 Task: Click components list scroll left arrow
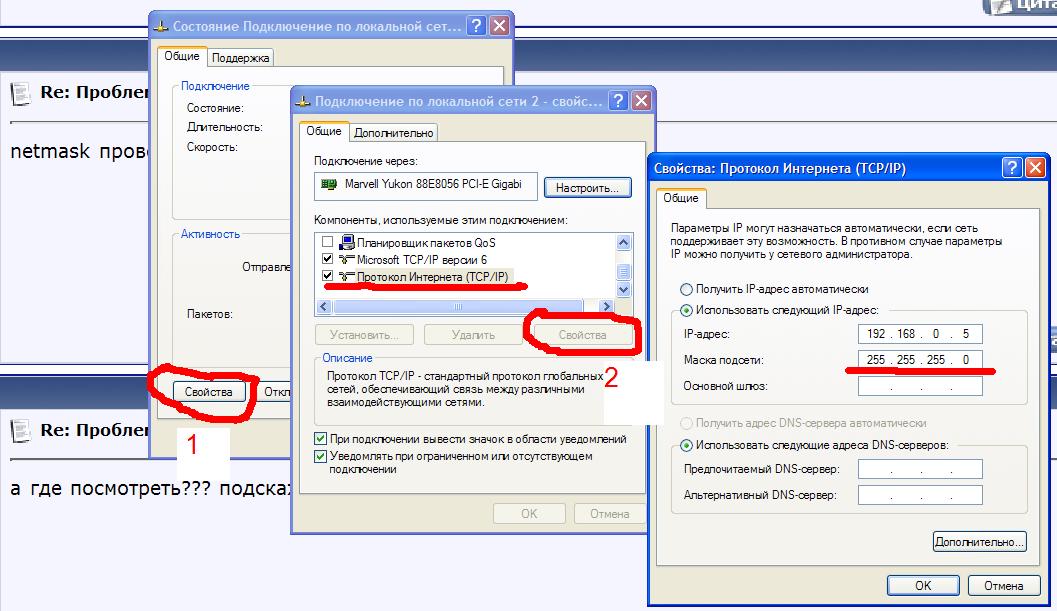324,307
